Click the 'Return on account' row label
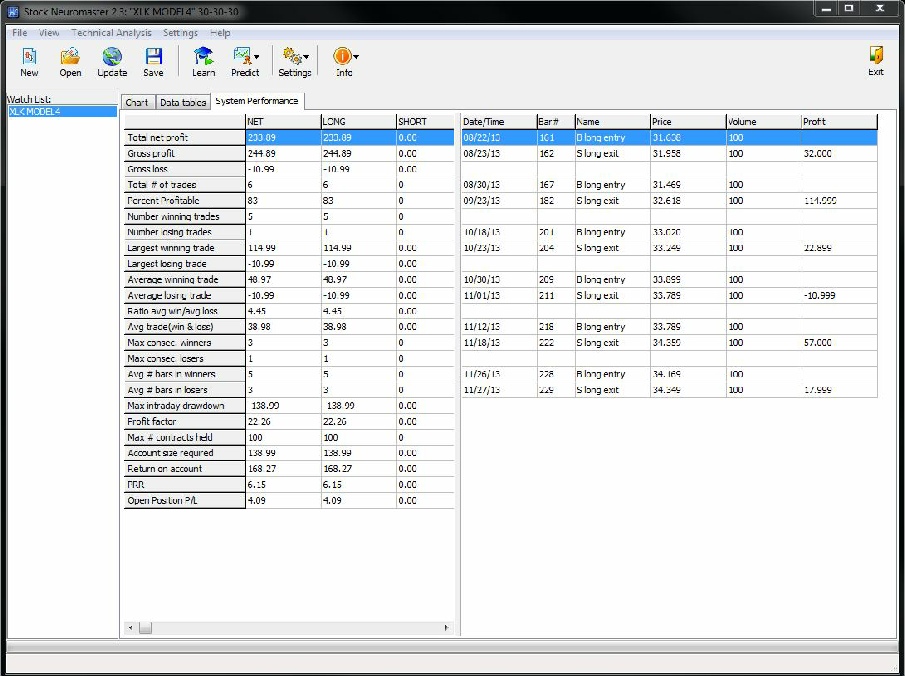Image resolution: width=905 pixels, height=676 pixels. pyautogui.click(x=185, y=469)
